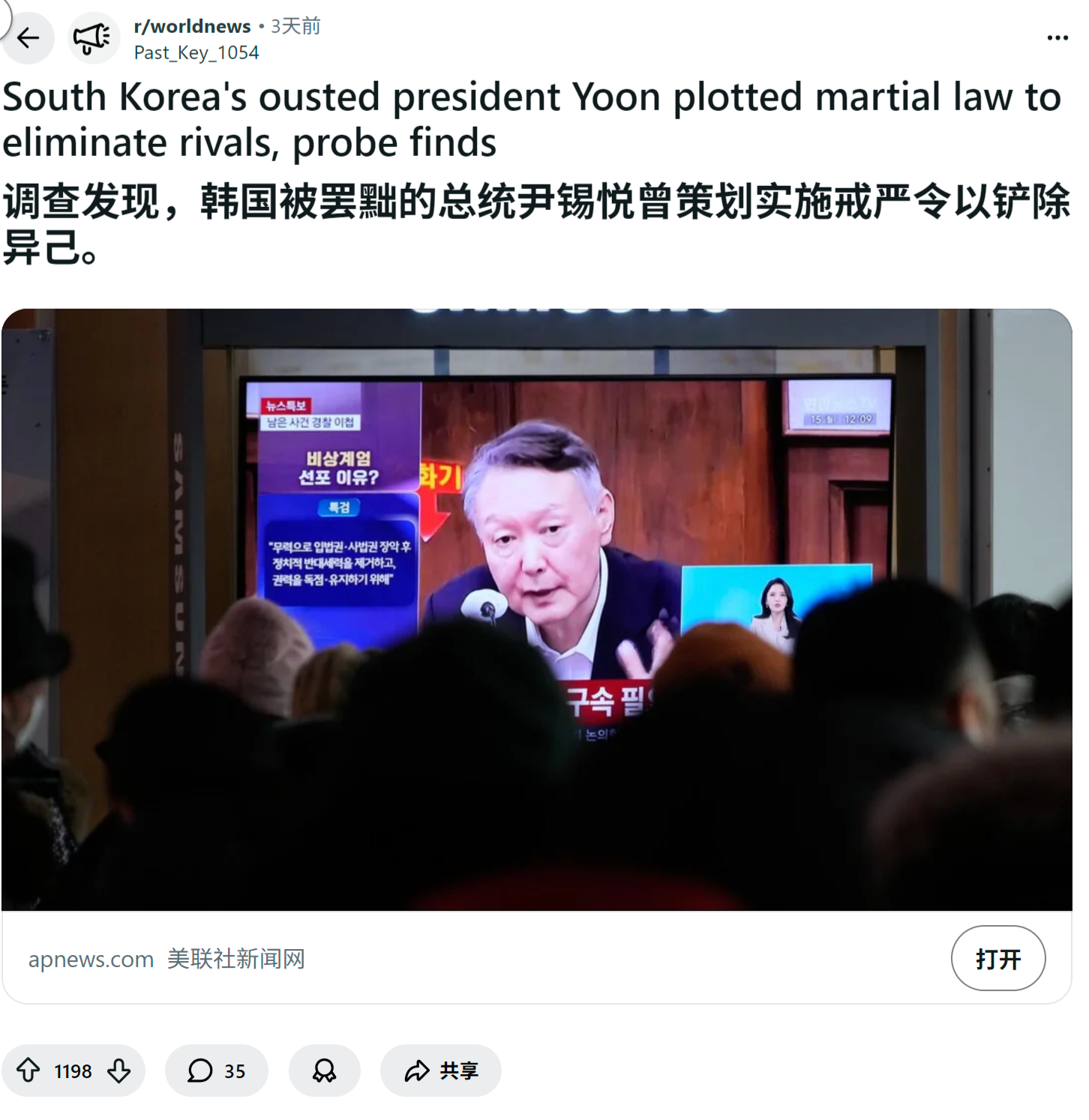Visit the r/worldnews community link

[x=192, y=26]
